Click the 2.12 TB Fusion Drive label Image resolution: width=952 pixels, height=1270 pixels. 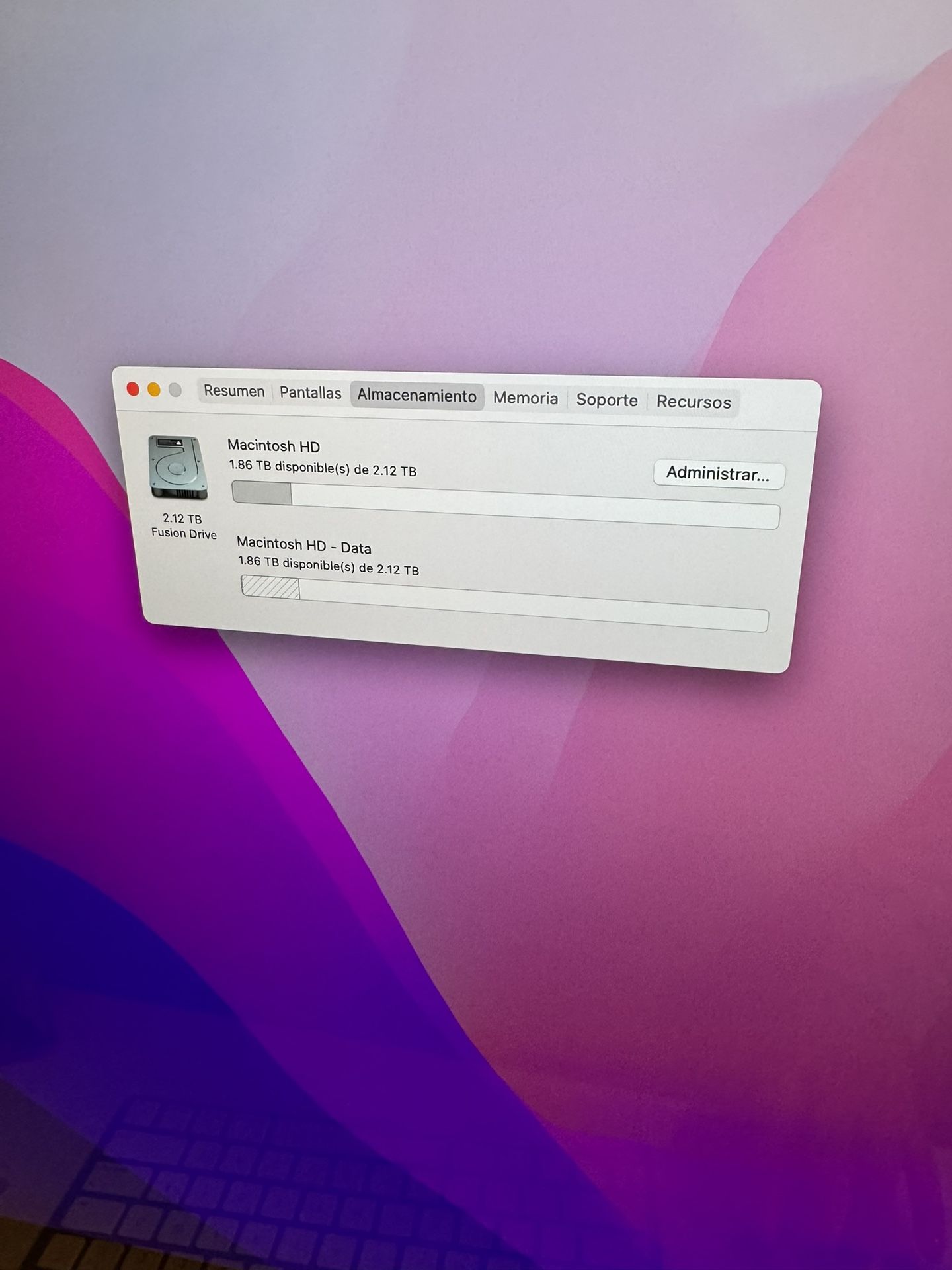(183, 527)
